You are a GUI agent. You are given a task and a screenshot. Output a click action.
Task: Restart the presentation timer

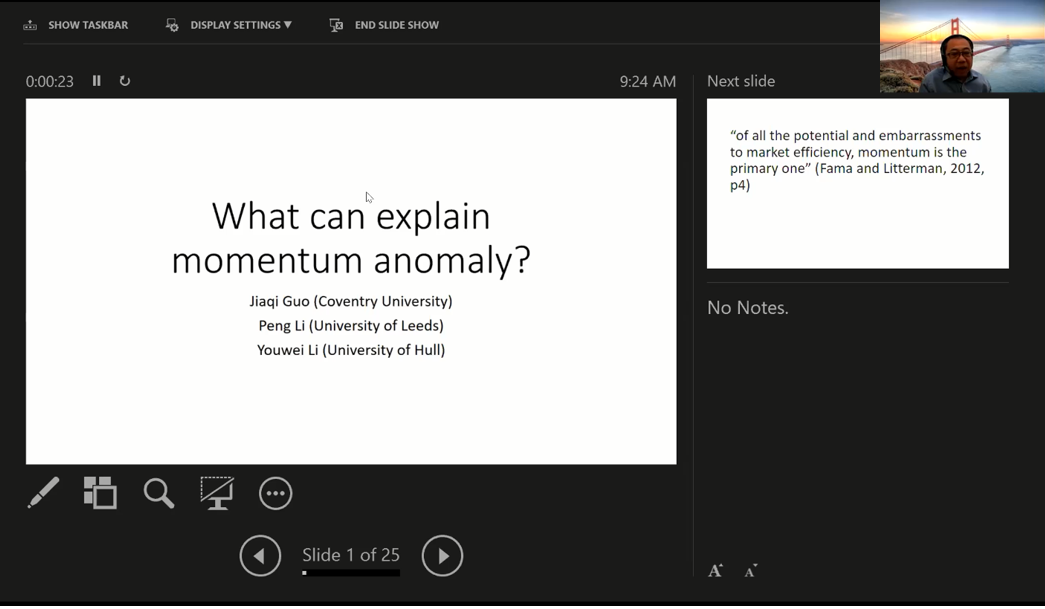(125, 81)
